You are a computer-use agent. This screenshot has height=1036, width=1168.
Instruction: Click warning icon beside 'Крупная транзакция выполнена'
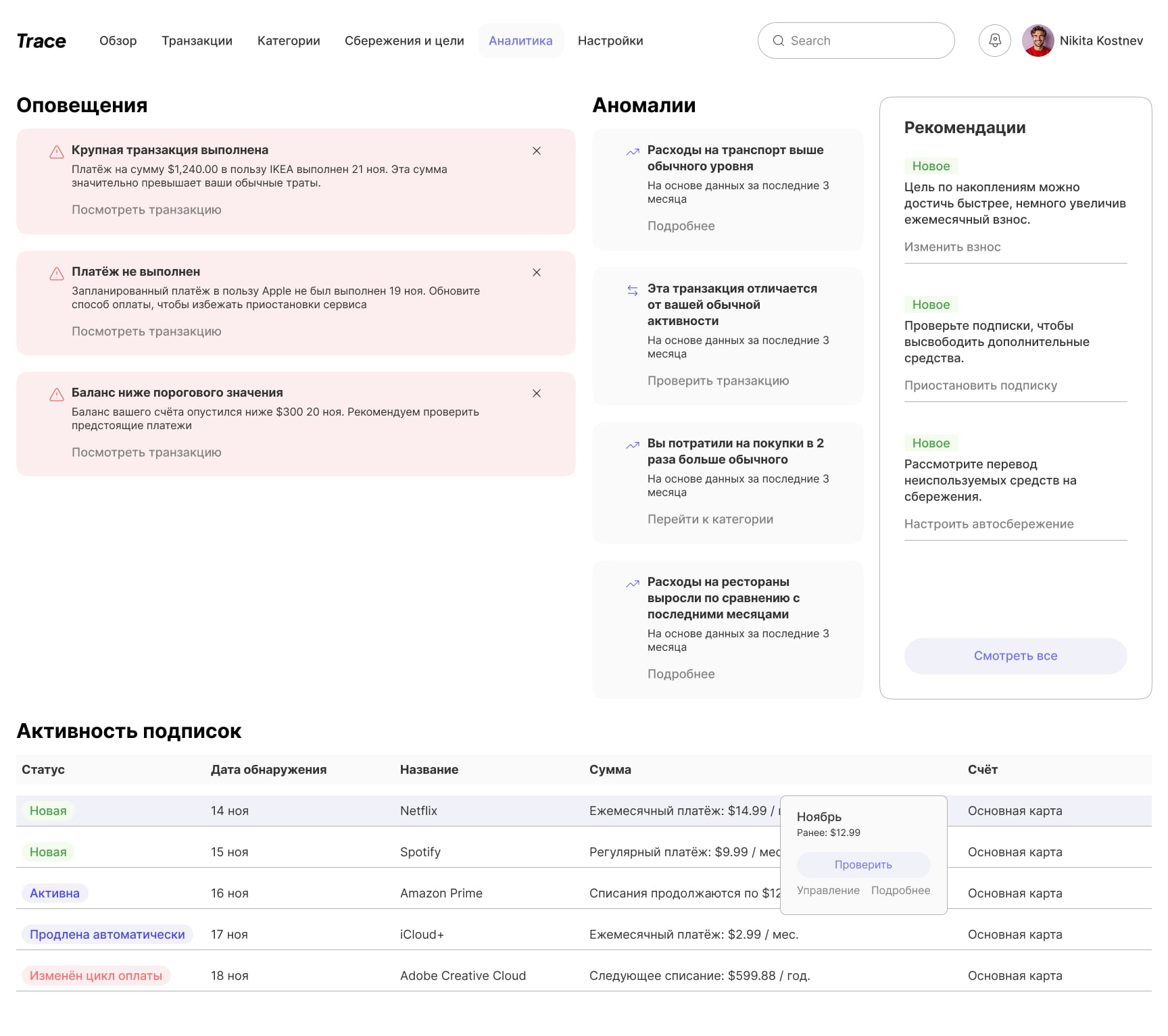[x=57, y=152]
